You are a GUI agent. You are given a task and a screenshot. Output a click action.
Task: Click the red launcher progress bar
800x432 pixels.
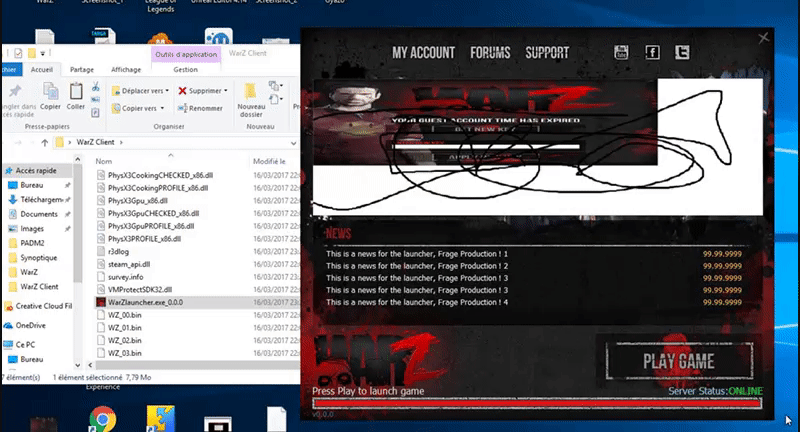(x=537, y=403)
